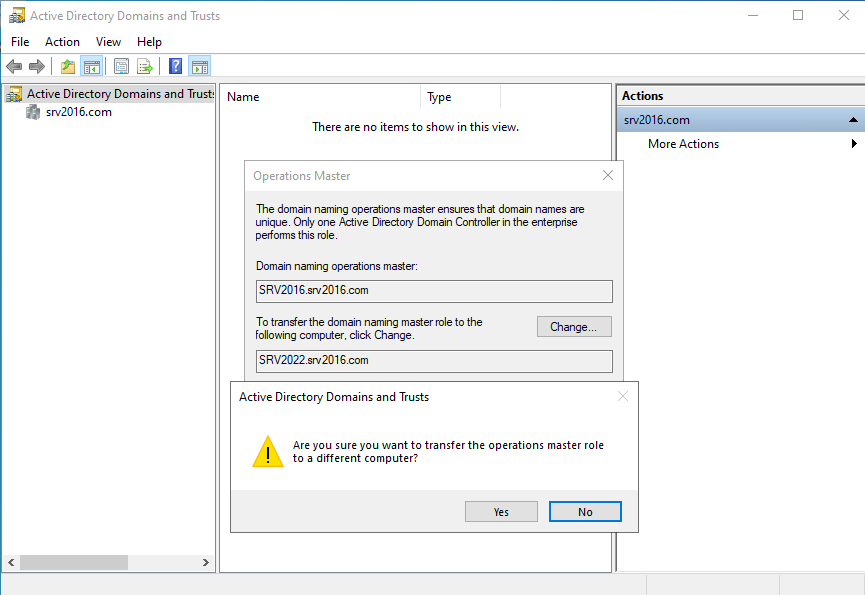Click the Operations Master dialog title

click(301, 176)
